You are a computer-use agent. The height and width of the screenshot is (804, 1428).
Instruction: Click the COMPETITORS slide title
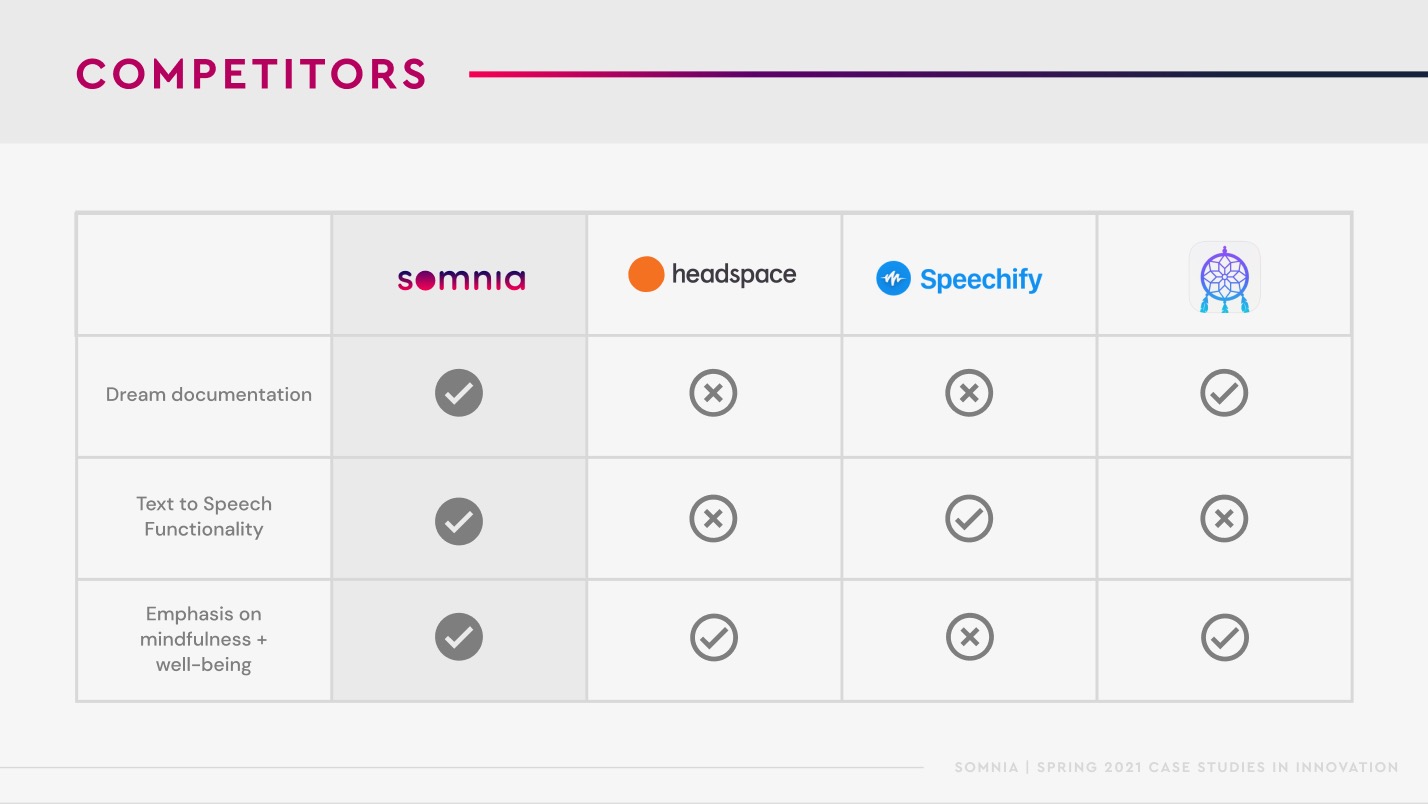(x=252, y=74)
